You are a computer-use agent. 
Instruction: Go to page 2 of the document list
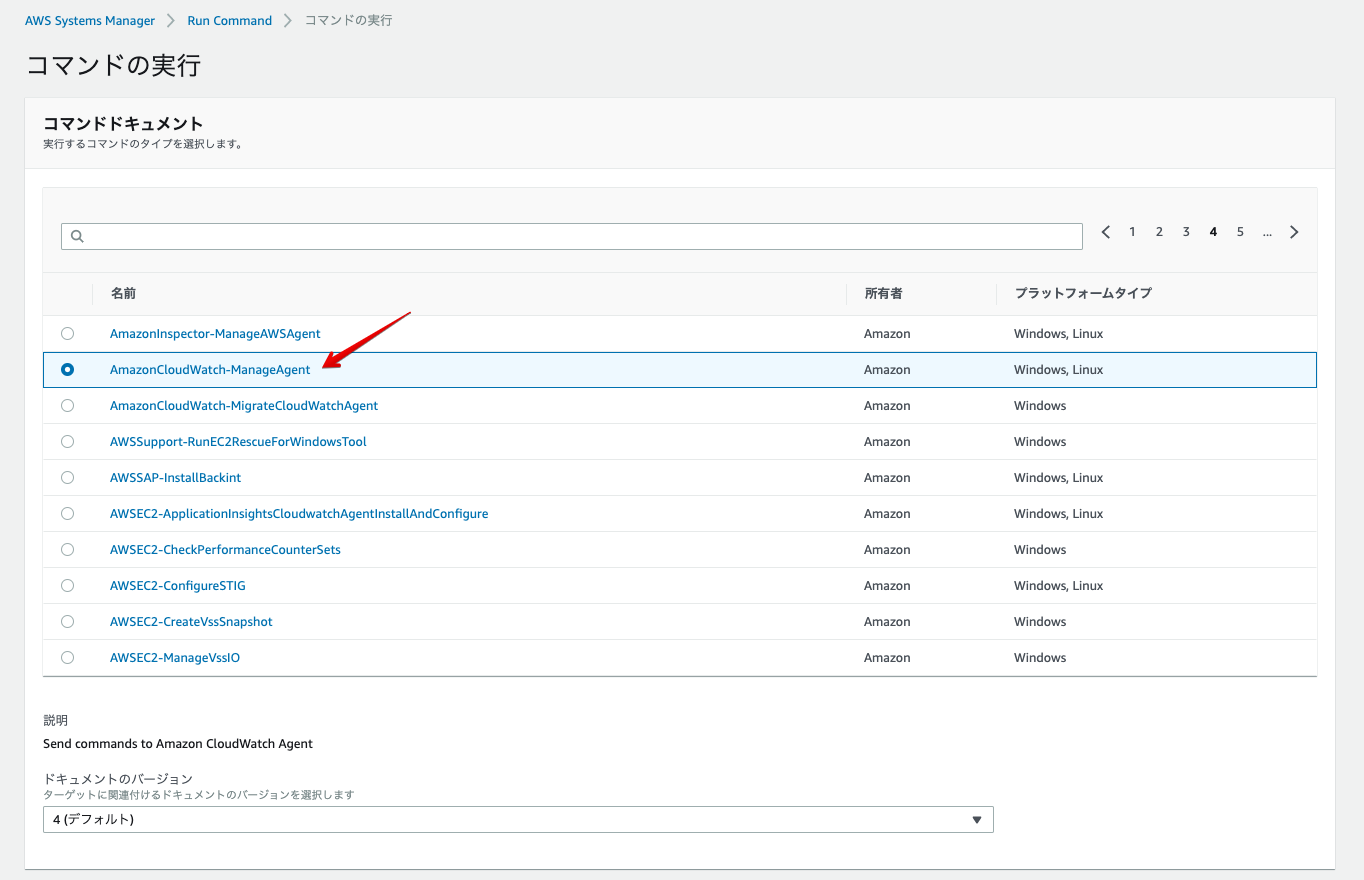point(1159,231)
